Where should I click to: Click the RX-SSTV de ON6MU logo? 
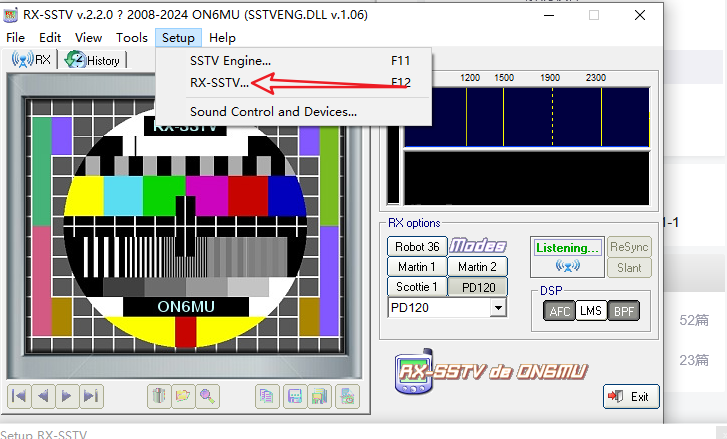point(491,372)
